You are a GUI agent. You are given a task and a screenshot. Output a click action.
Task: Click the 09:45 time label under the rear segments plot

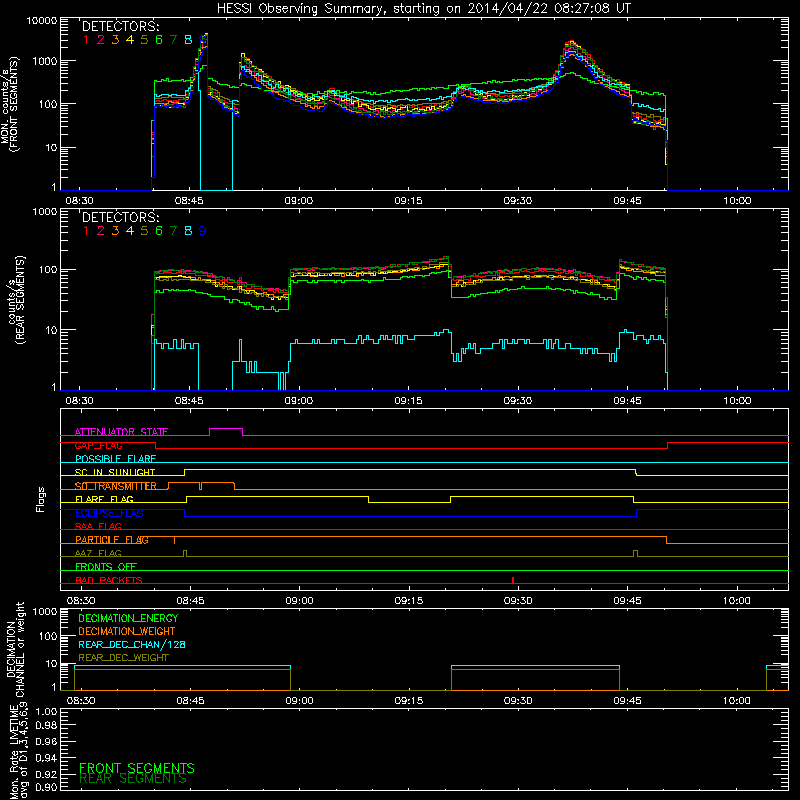(x=627, y=401)
